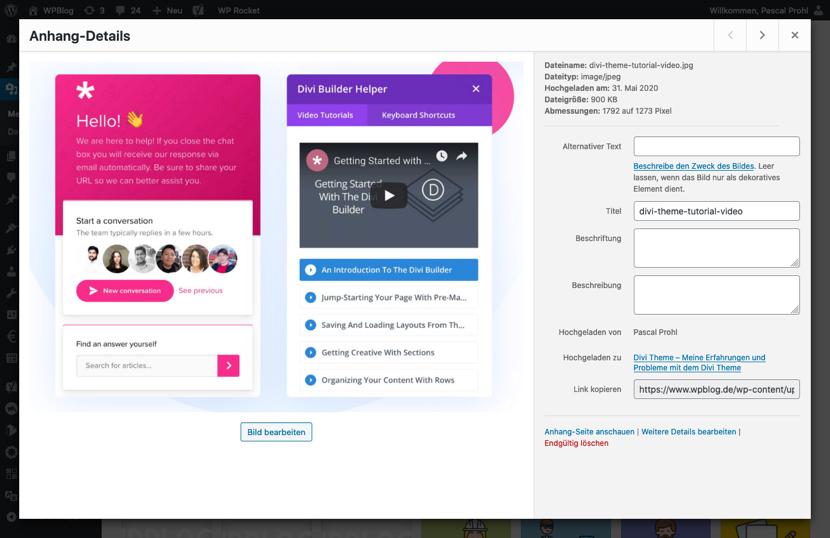
Task: Open the updates icon showing 3
Action: tap(90, 10)
